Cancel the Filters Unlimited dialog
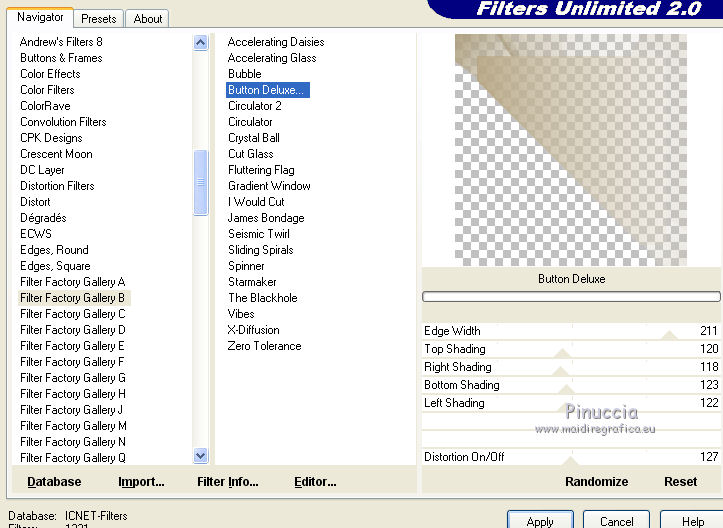Viewport: 723px width, 528px height. (x=616, y=521)
